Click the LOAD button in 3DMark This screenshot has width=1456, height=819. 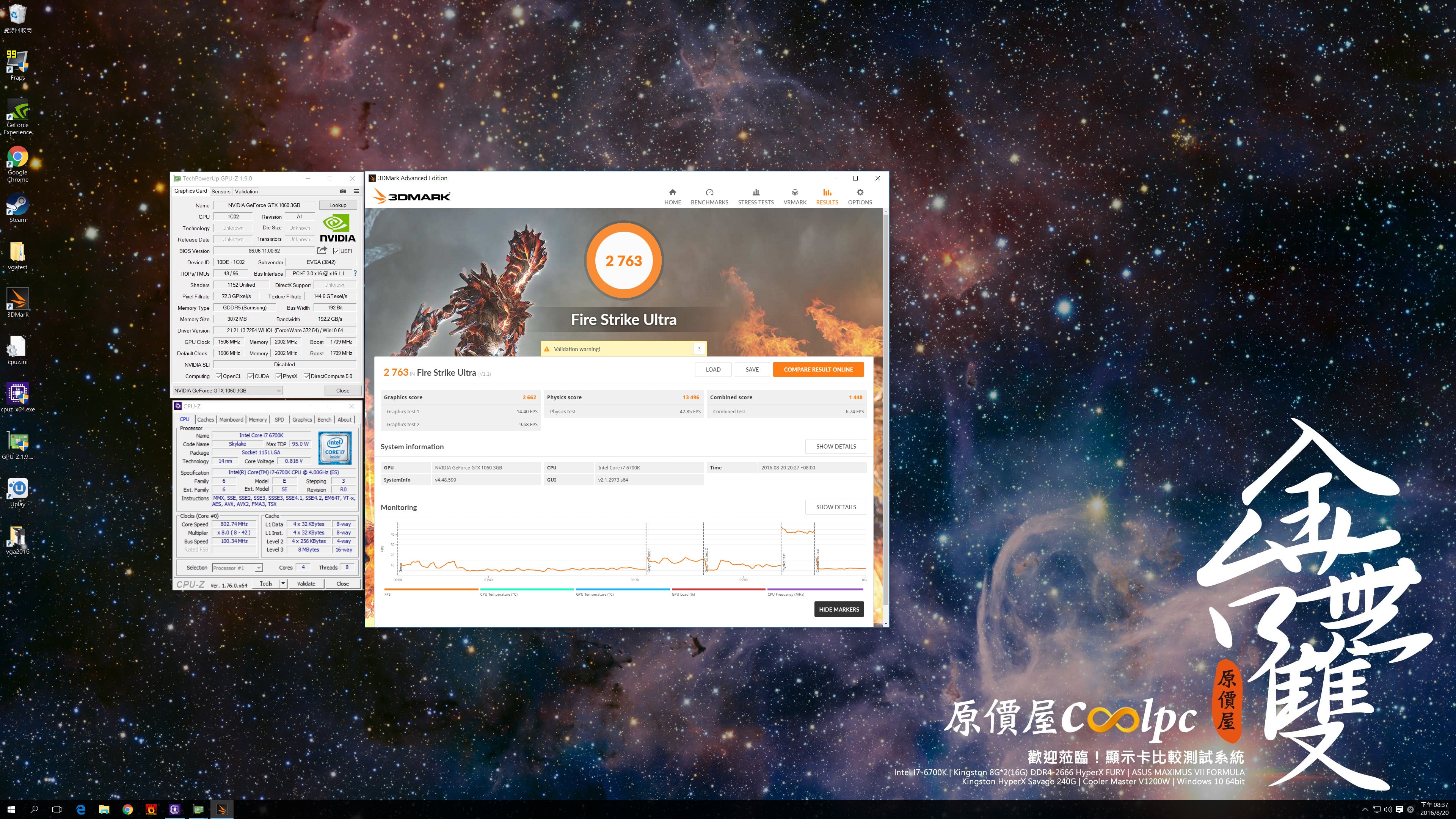pyautogui.click(x=713, y=370)
